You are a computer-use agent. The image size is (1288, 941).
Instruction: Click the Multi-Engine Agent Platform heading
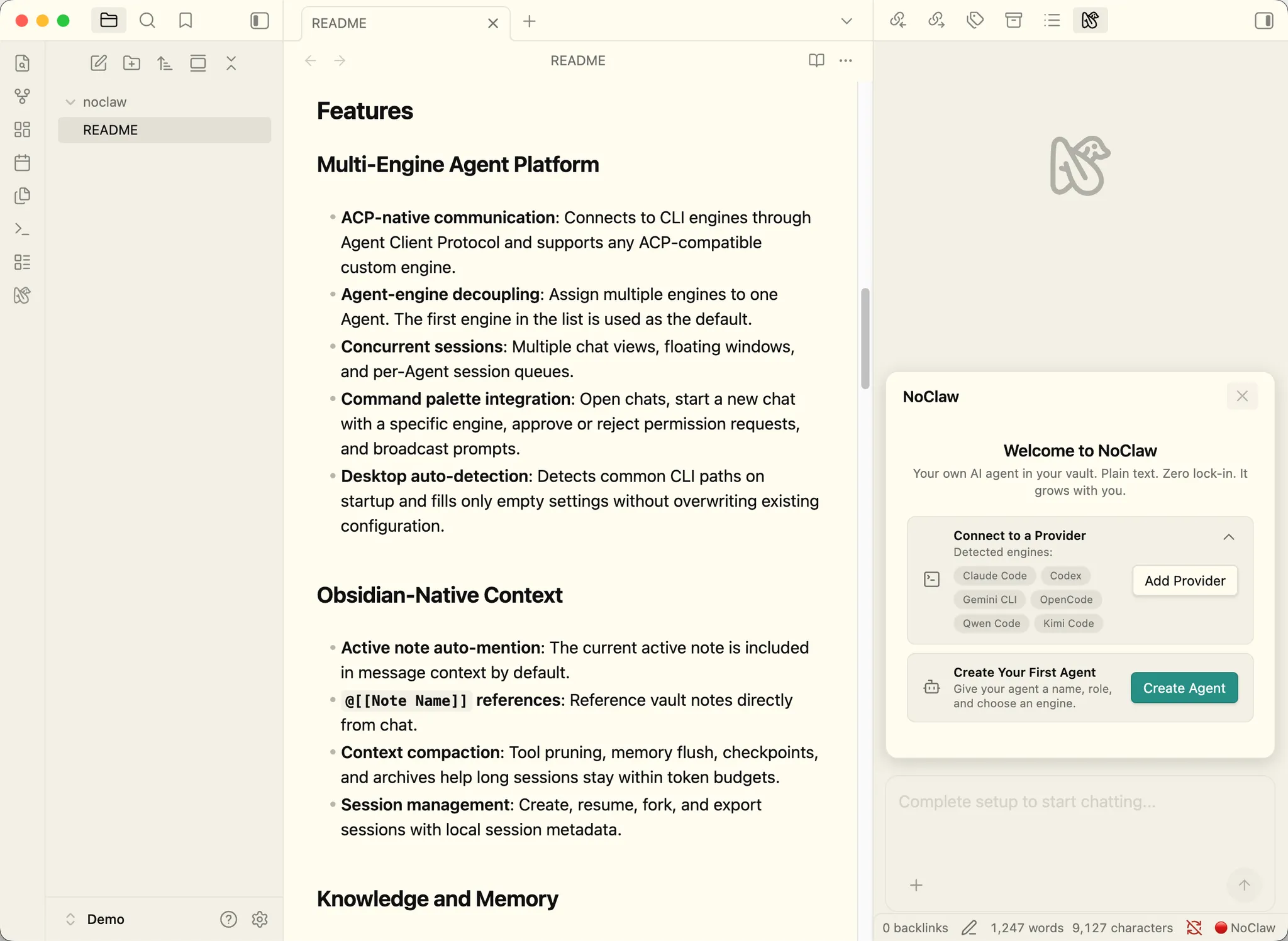point(458,165)
